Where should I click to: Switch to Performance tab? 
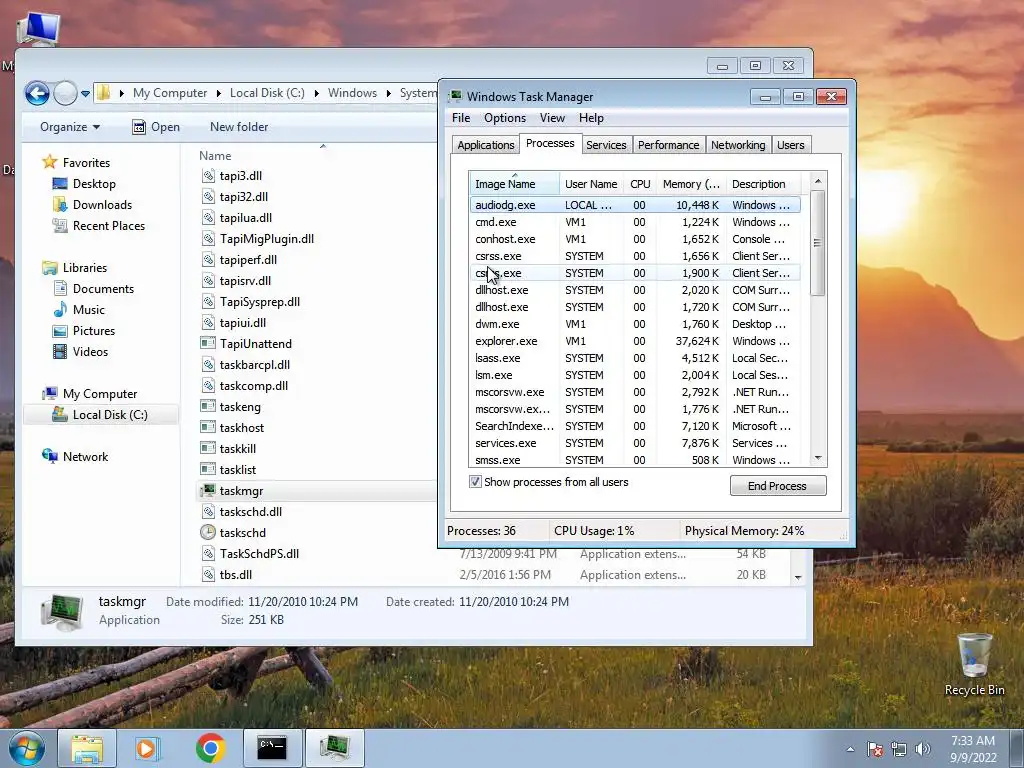click(x=668, y=145)
